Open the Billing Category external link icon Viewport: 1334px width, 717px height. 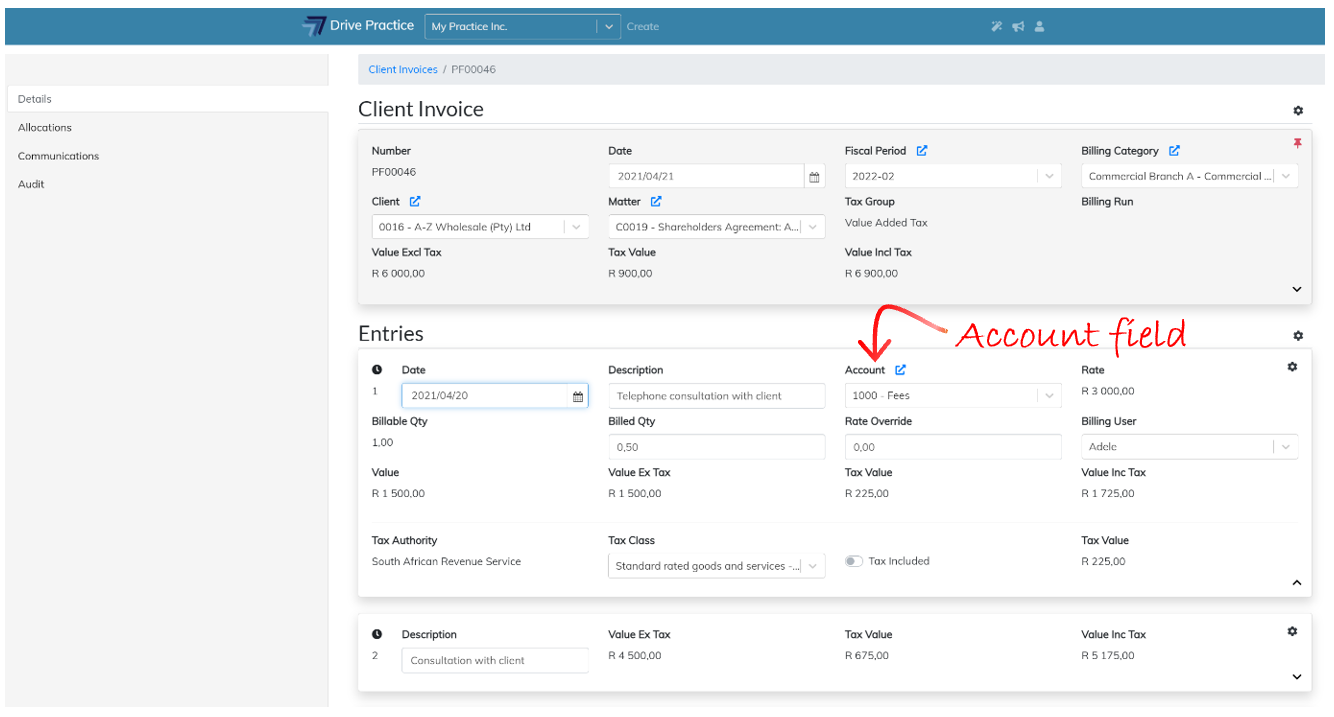(1174, 151)
